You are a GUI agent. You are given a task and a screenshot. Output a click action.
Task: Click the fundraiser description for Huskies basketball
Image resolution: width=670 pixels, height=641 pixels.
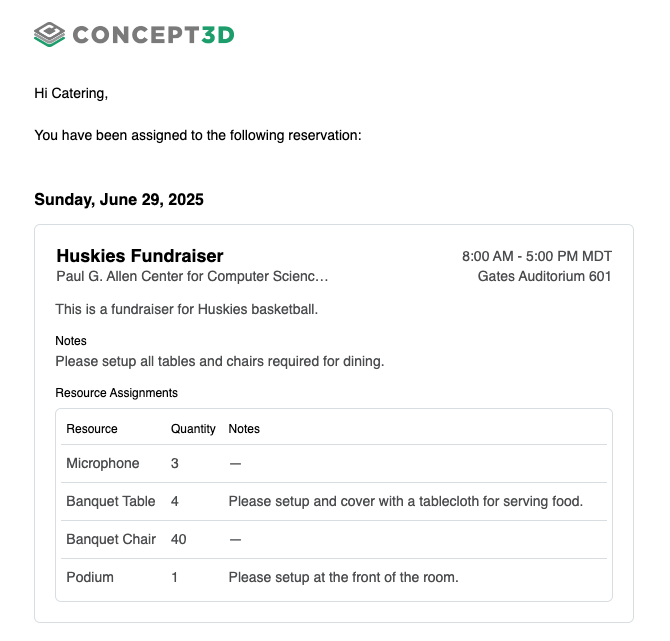point(186,309)
